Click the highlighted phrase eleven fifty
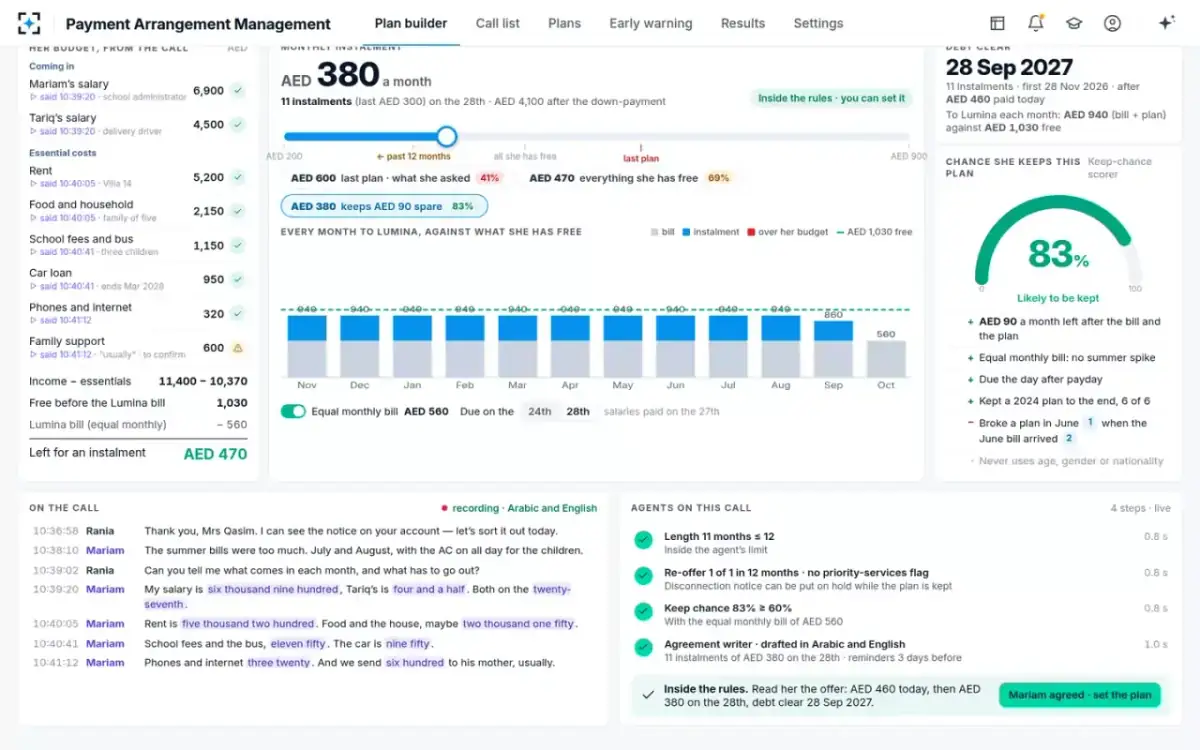The width and height of the screenshot is (1200, 750). [300, 643]
